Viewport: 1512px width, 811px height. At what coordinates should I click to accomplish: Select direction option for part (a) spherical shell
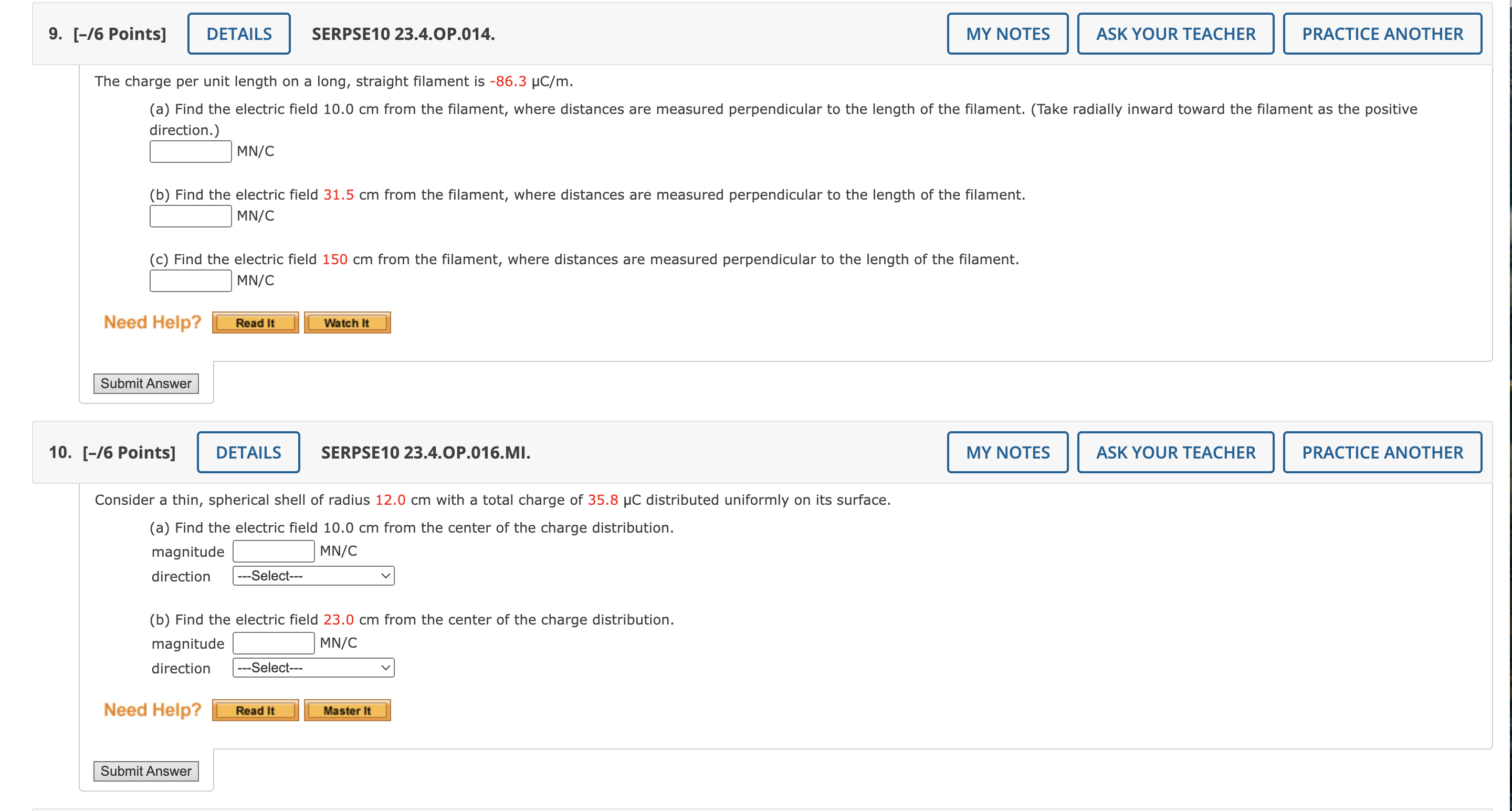point(313,576)
